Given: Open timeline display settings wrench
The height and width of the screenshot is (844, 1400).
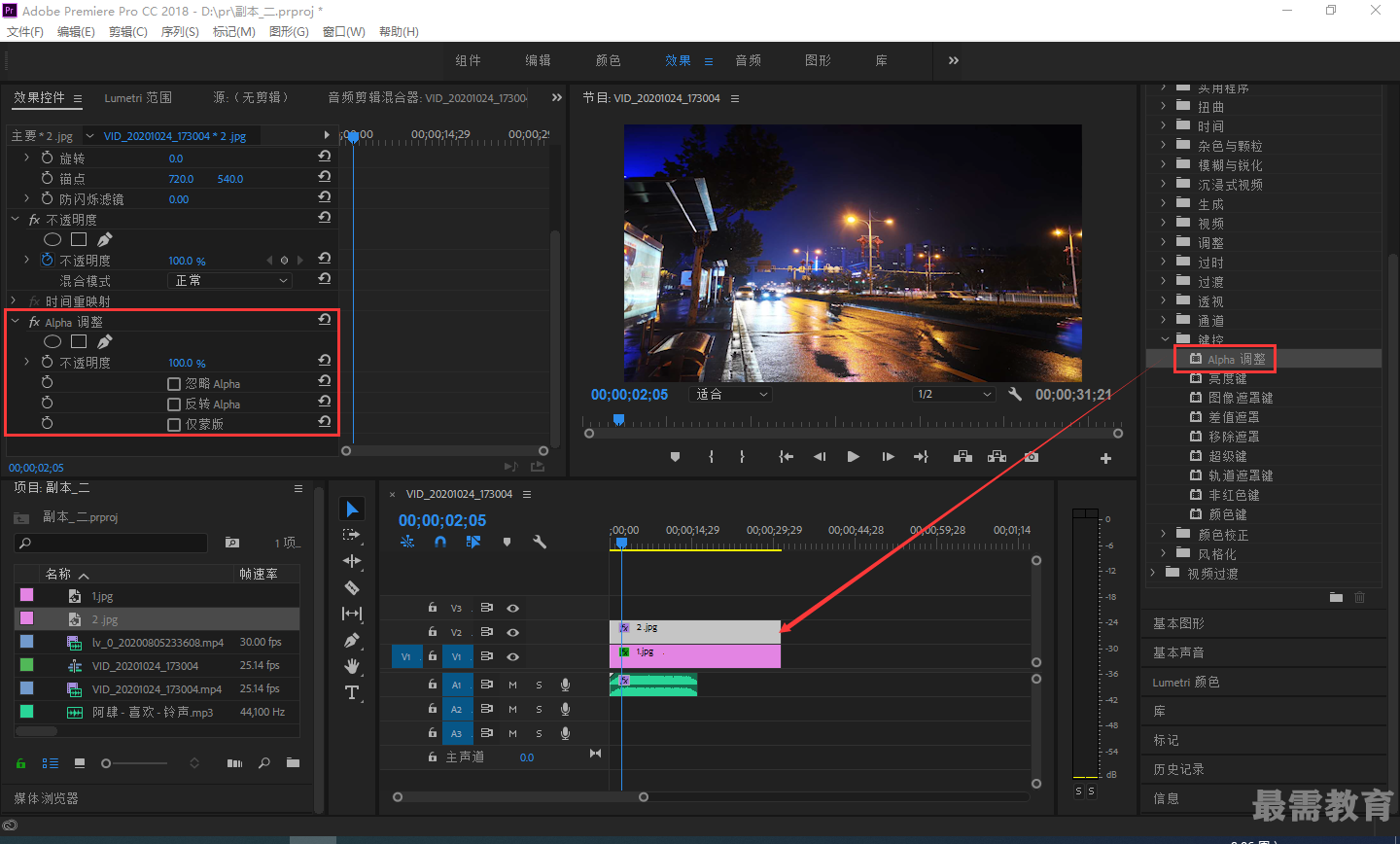Looking at the screenshot, I should (540, 542).
